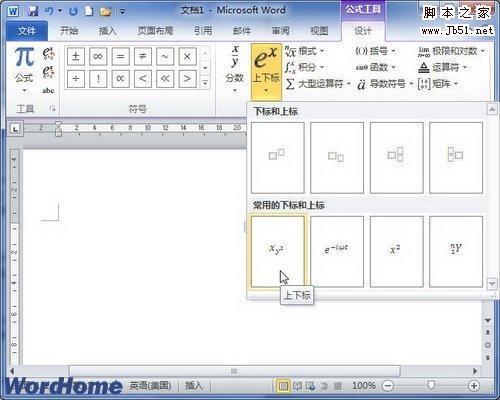
Task: Click the 英语(美国) language status button
Action: pyautogui.click(x=150, y=386)
